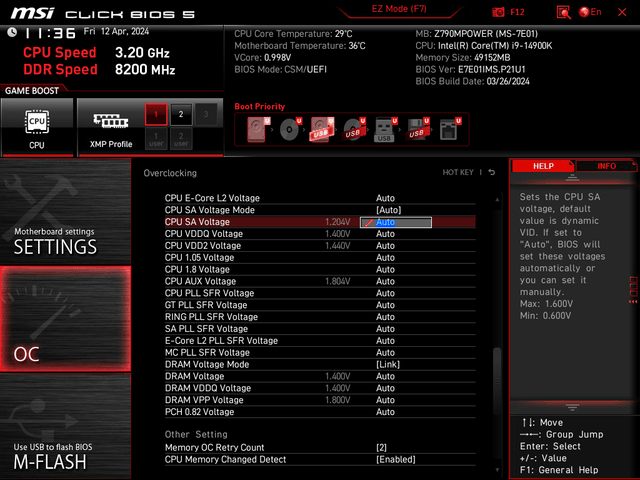Click scroll-down arrow of settings list
This screenshot has height=480, width=640.
tap(497, 470)
